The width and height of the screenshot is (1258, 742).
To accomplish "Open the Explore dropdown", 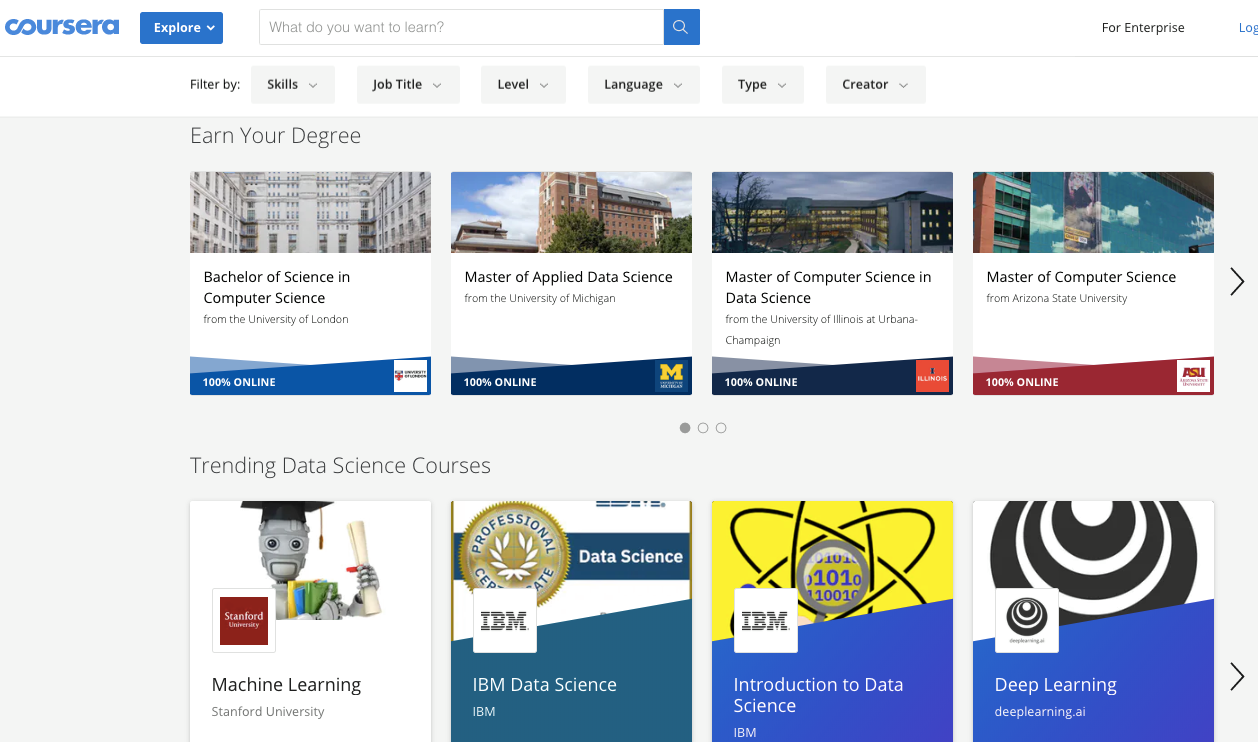I will pos(181,28).
